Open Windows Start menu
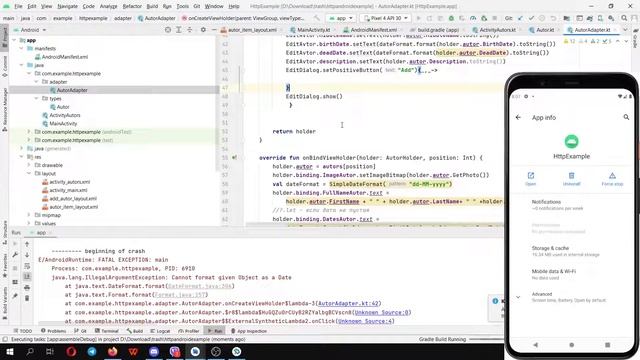The width and height of the screenshot is (640, 360). tap(9, 352)
